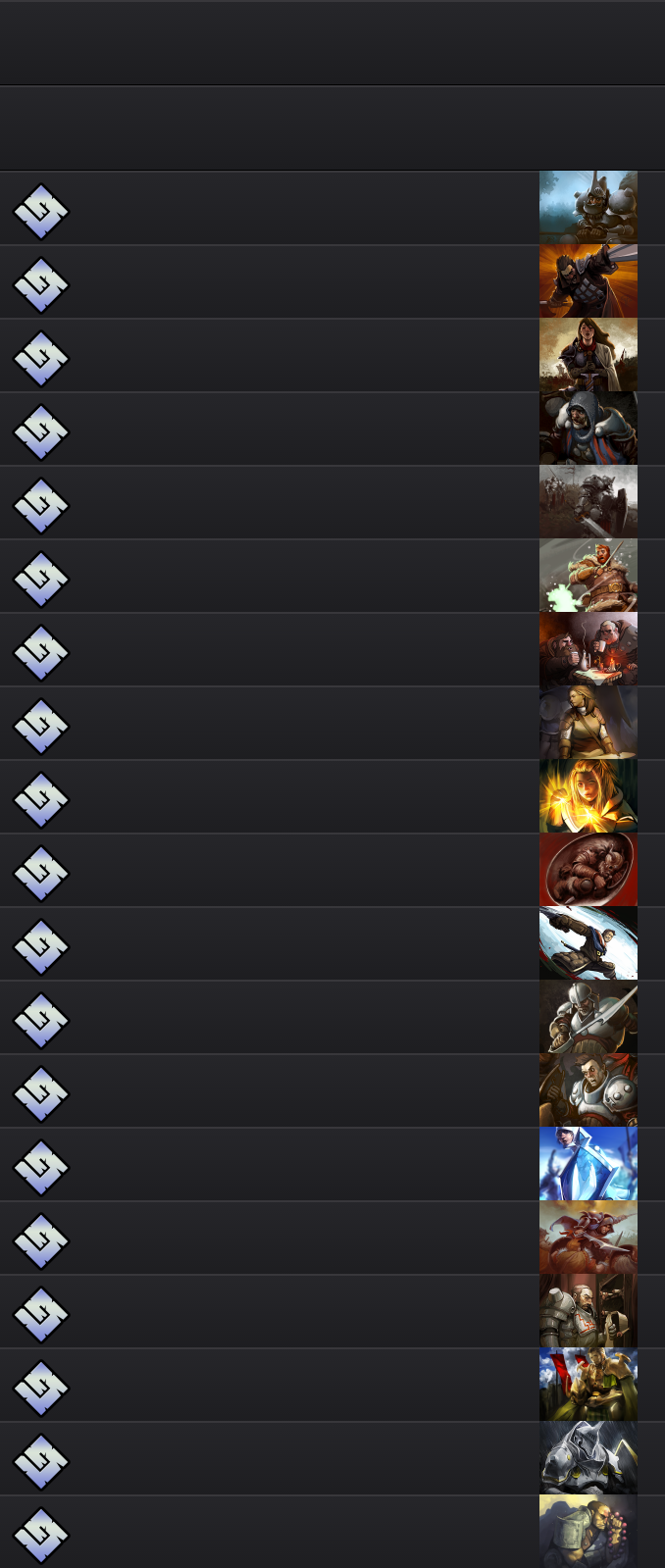Click the startled man in plate armor thumbnail
The height and width of the screenshot is (1568, 665).
[588, 1090]
